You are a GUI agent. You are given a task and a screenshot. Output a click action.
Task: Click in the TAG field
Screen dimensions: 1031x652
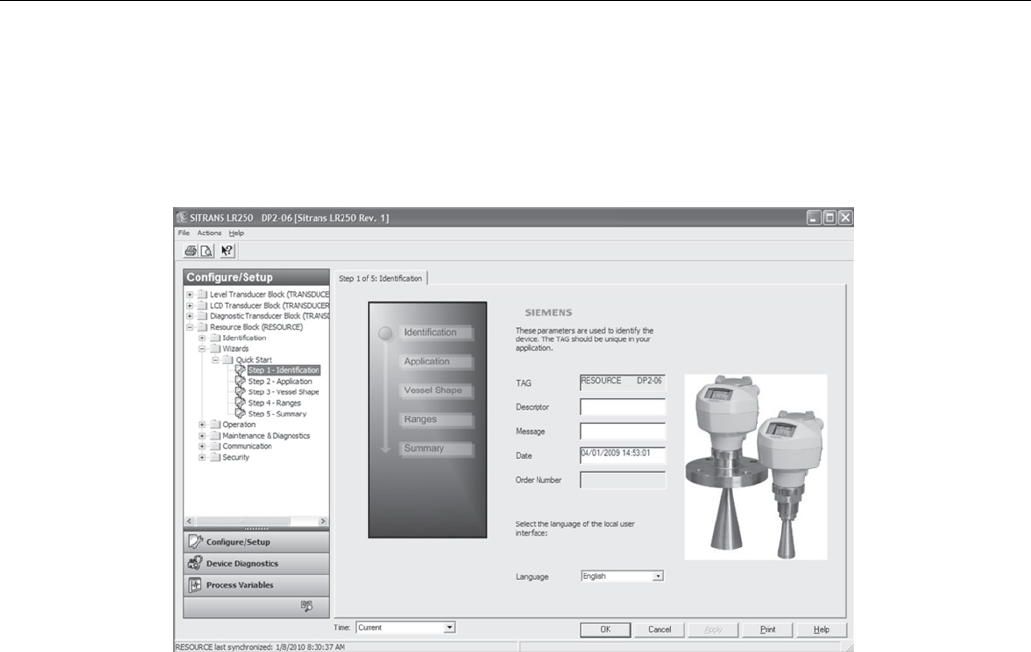(623, 383)
